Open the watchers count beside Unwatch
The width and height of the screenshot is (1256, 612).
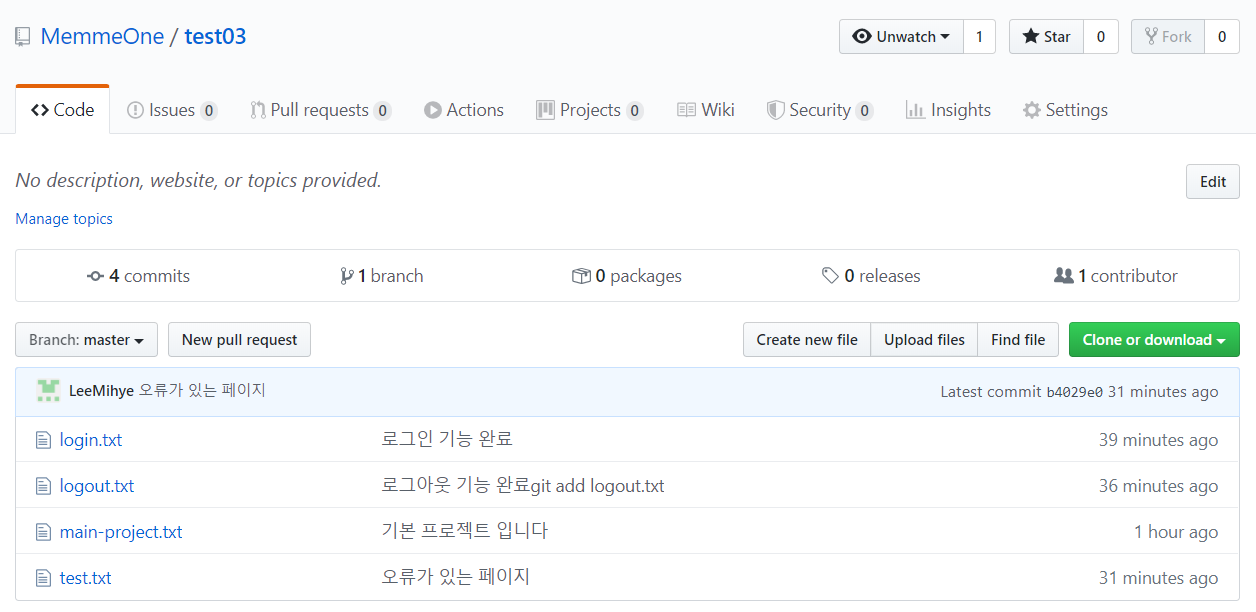pos(979,37)
